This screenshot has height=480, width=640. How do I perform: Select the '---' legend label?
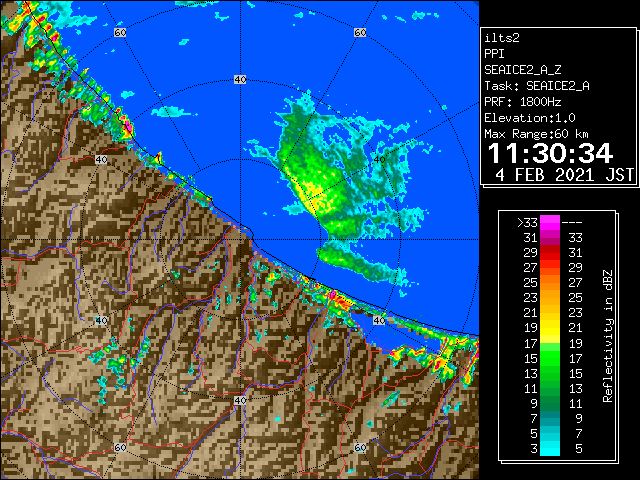point(572,223)
